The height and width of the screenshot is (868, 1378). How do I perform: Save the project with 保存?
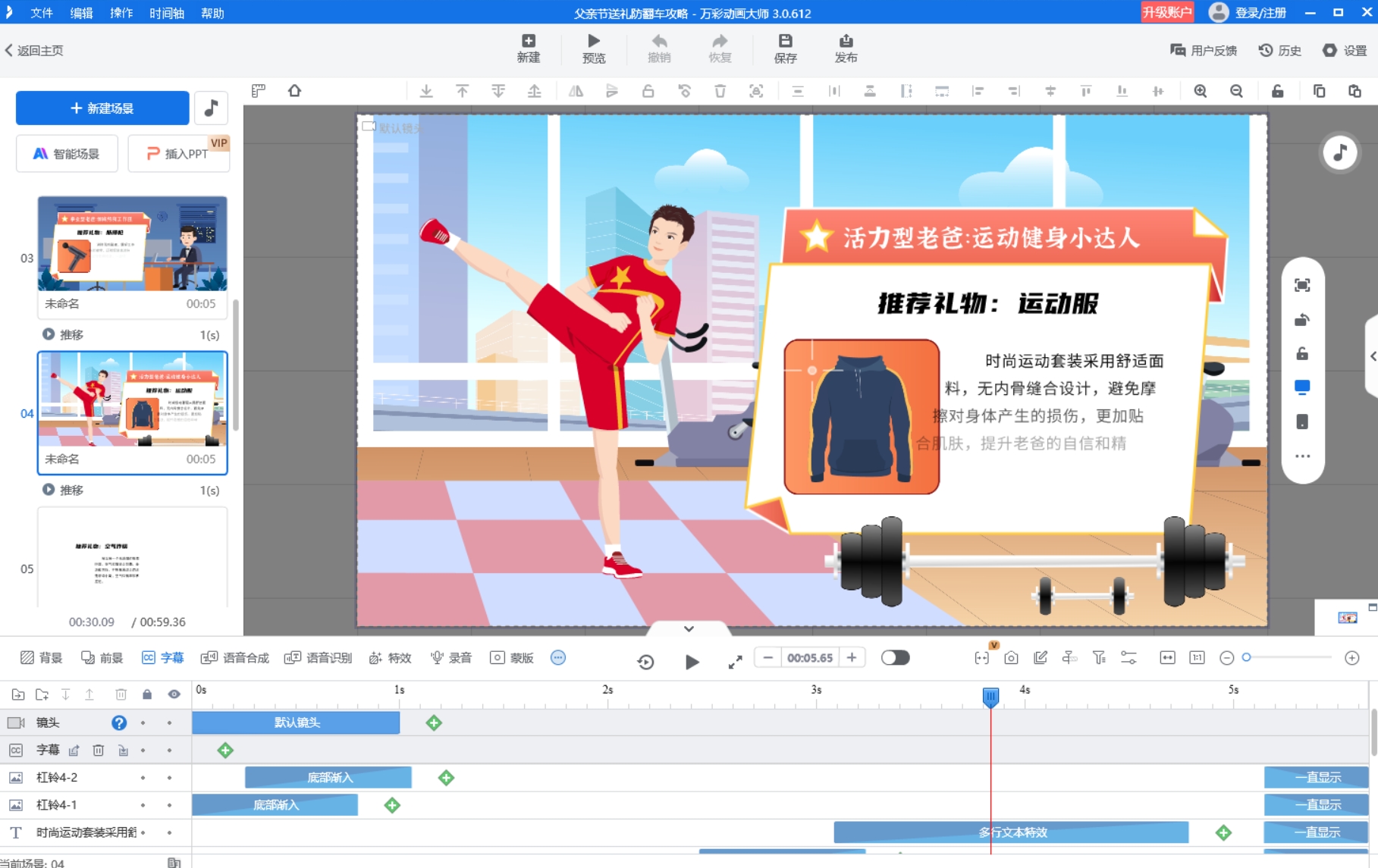pos(785,49)
